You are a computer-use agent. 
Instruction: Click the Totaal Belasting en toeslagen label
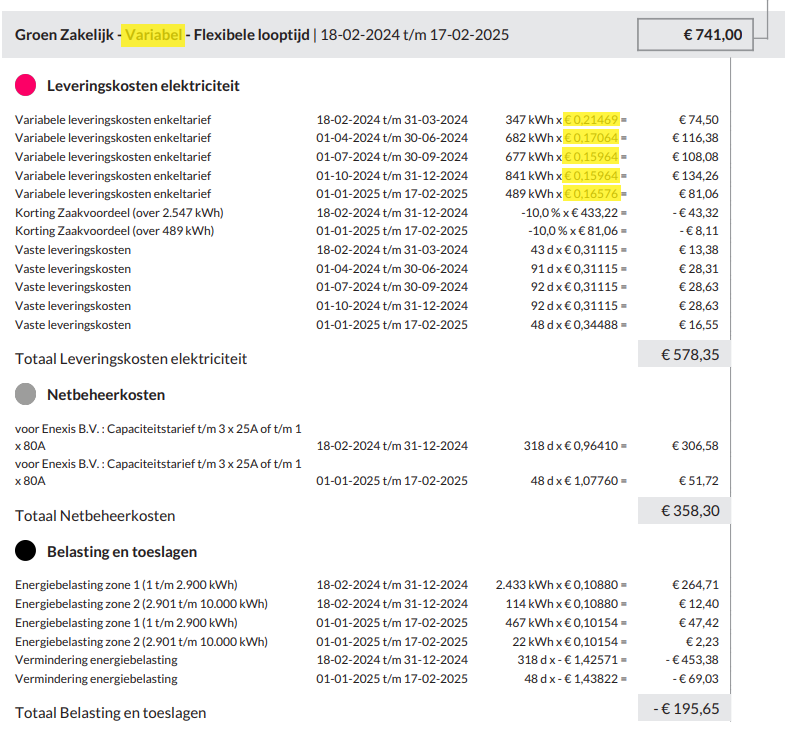coord(111,713)
